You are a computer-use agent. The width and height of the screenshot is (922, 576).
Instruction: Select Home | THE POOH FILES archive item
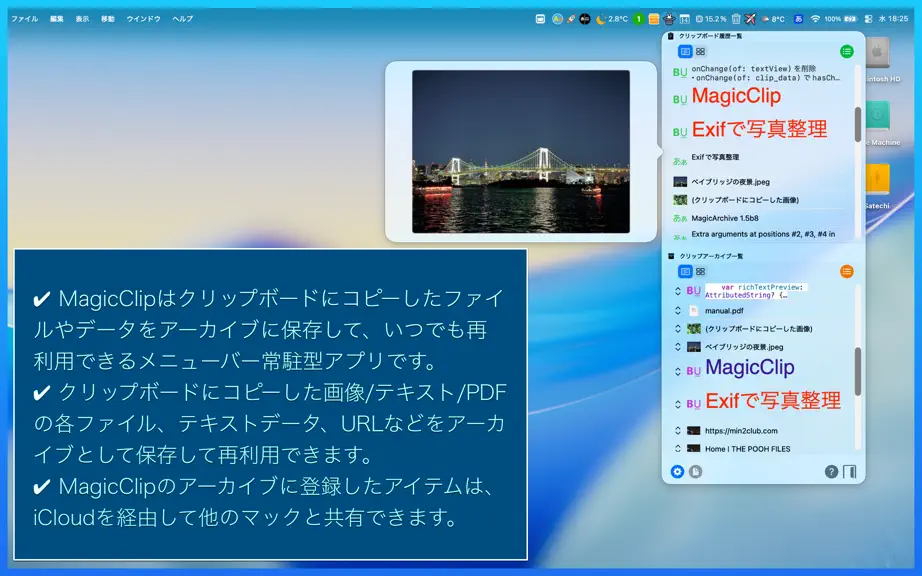click(747, 448)
